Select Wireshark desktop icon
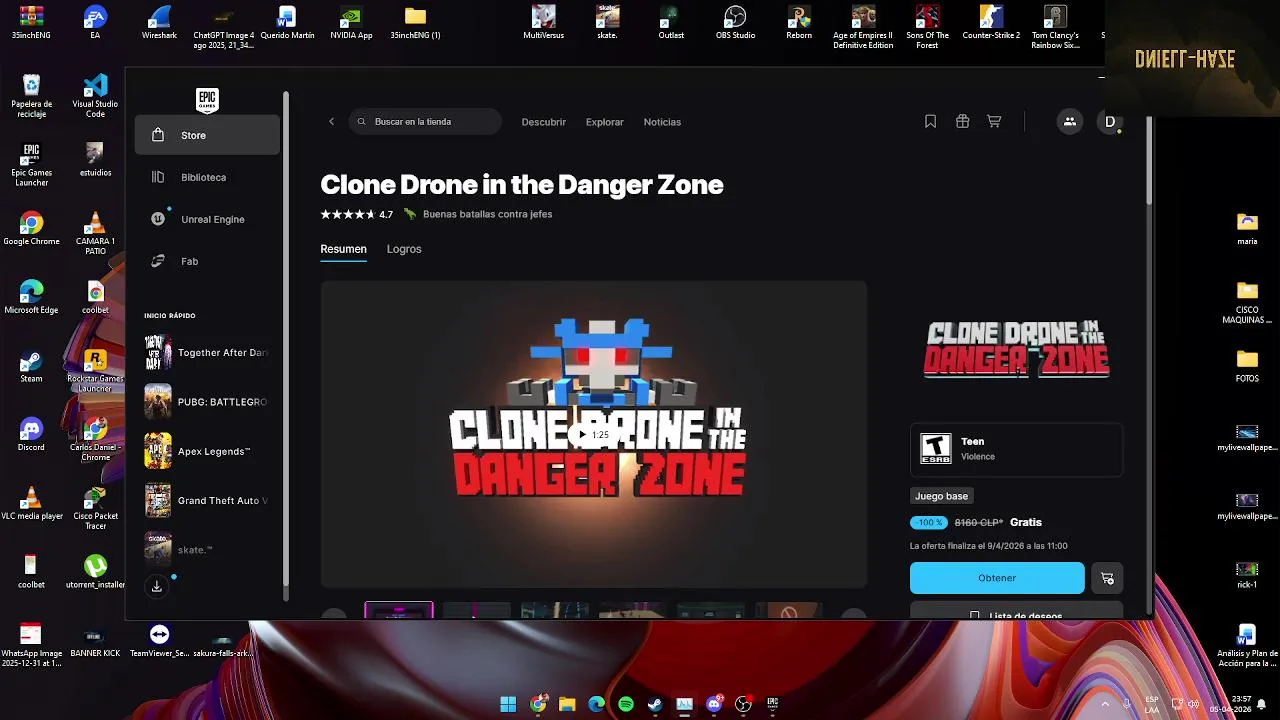The height and width of the screenshot is (720, 1280). coord(159,23)
